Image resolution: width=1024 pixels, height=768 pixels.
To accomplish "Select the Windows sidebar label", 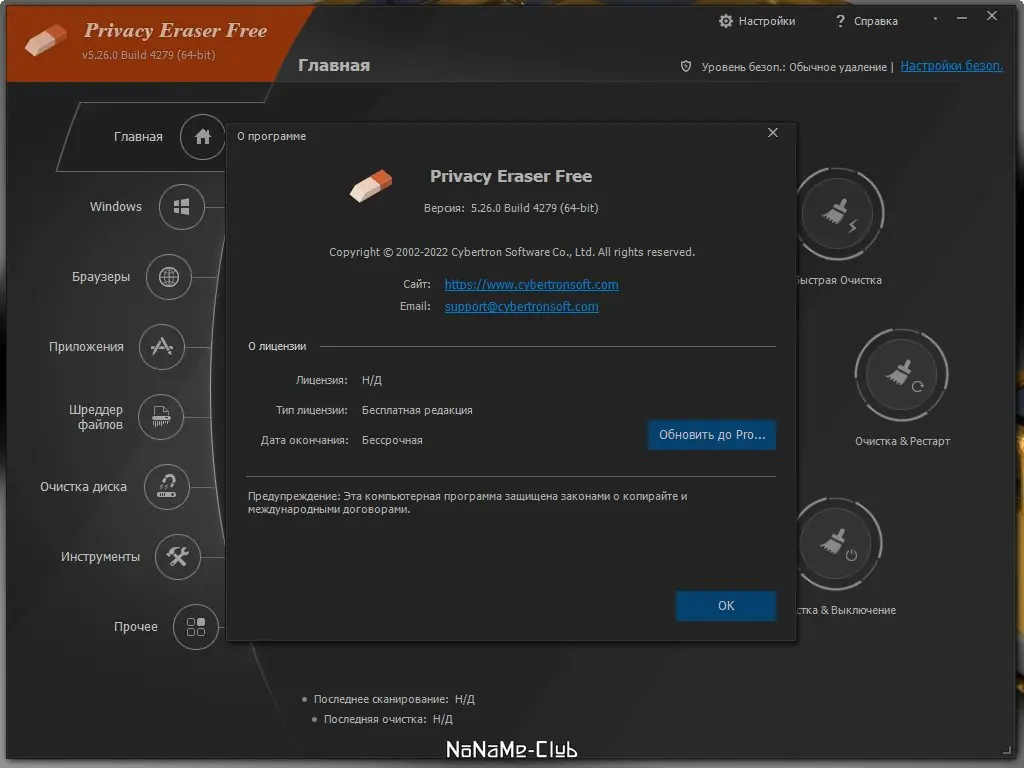I will 116,206.
